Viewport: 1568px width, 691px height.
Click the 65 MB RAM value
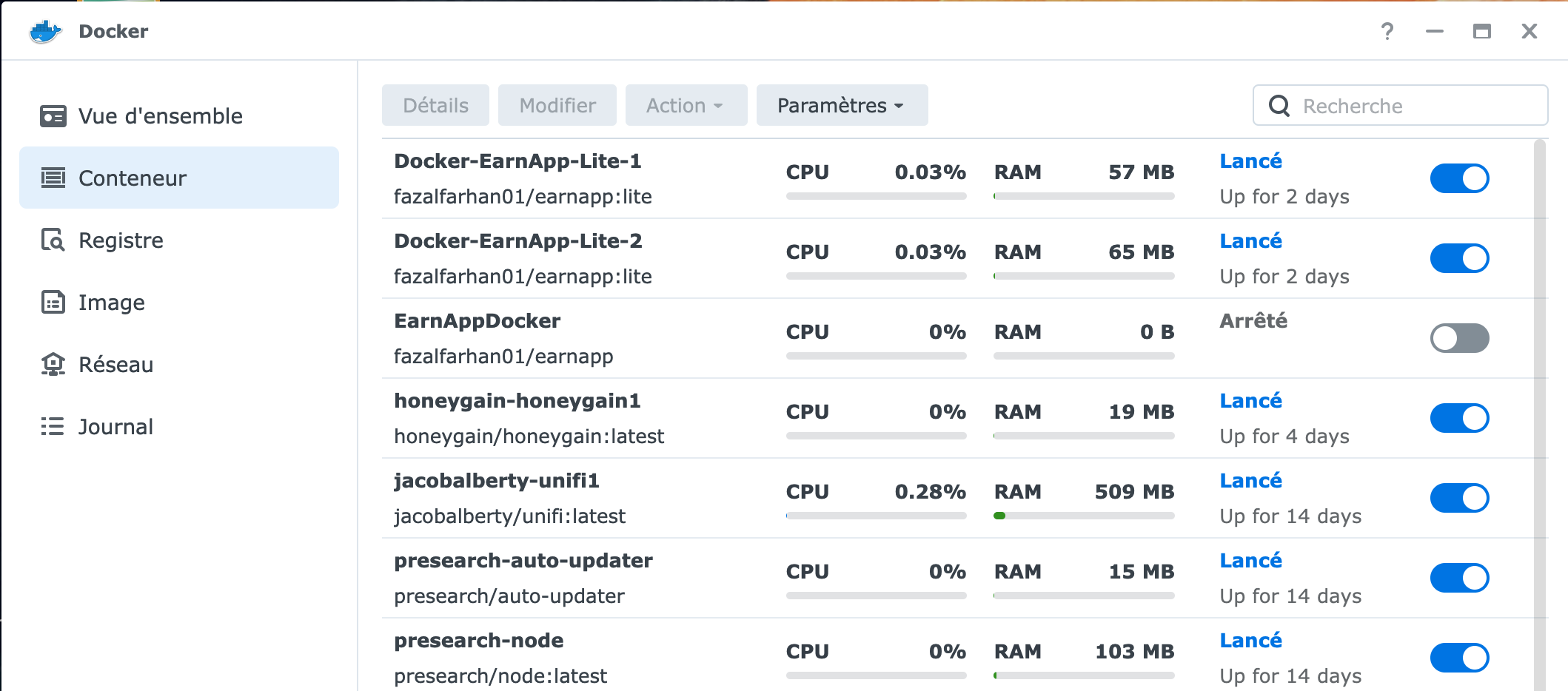[x=1141, y=252]
